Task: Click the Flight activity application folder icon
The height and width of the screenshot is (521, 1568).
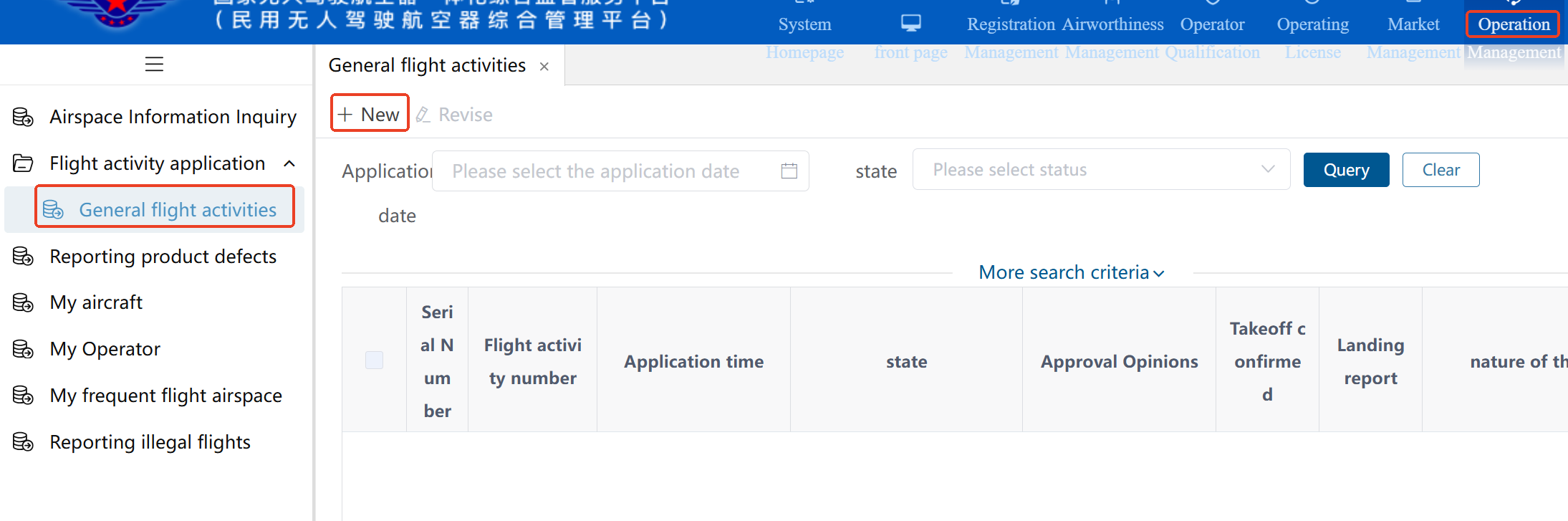Action: [23, 163]
